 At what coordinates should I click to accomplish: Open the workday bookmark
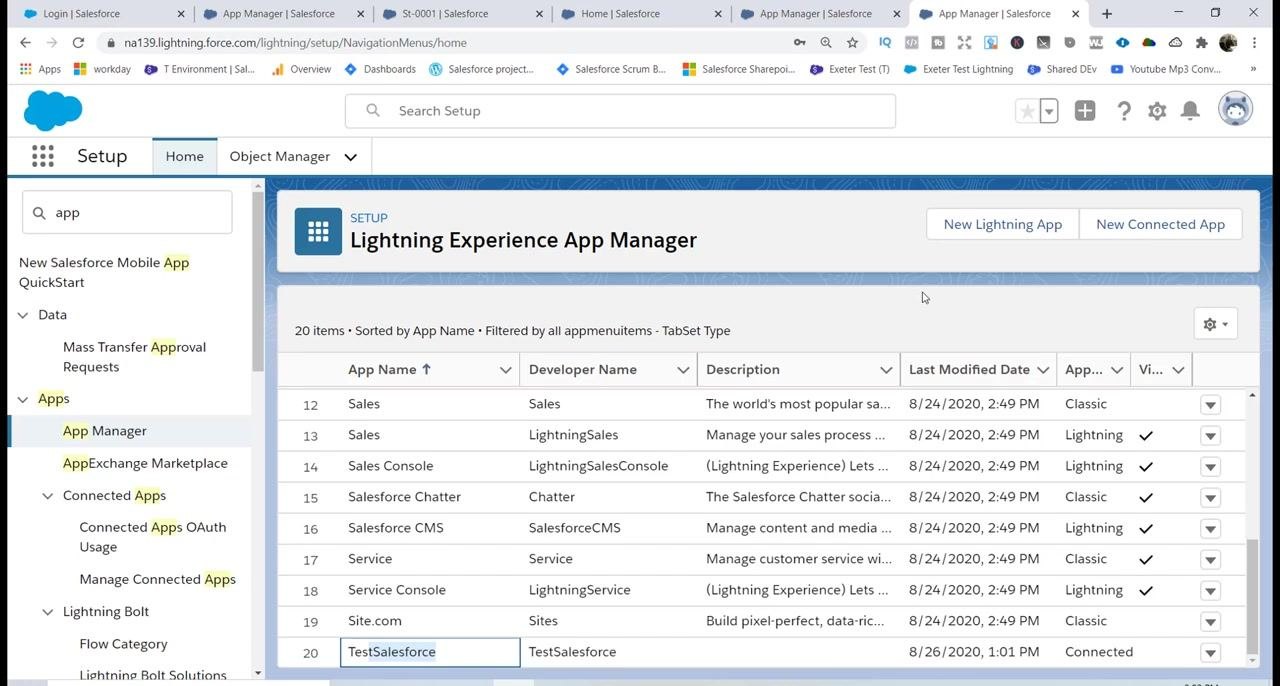click(x=103, y=69)
